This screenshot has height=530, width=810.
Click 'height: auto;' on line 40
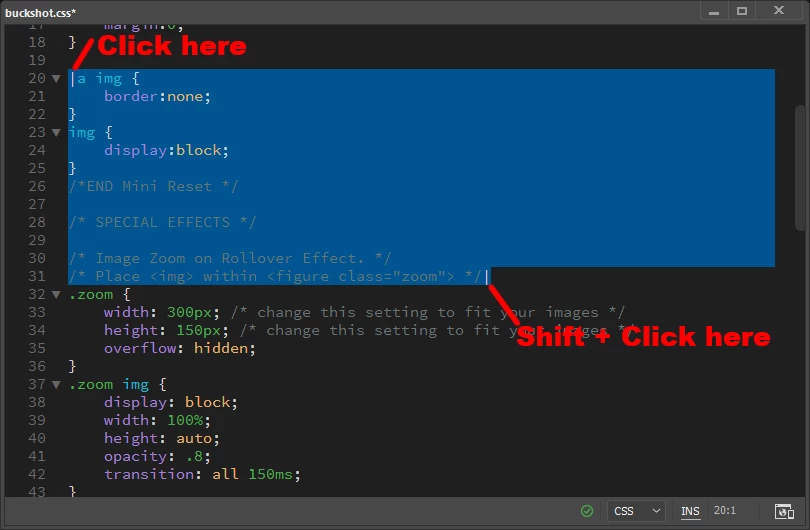[161, 439]
